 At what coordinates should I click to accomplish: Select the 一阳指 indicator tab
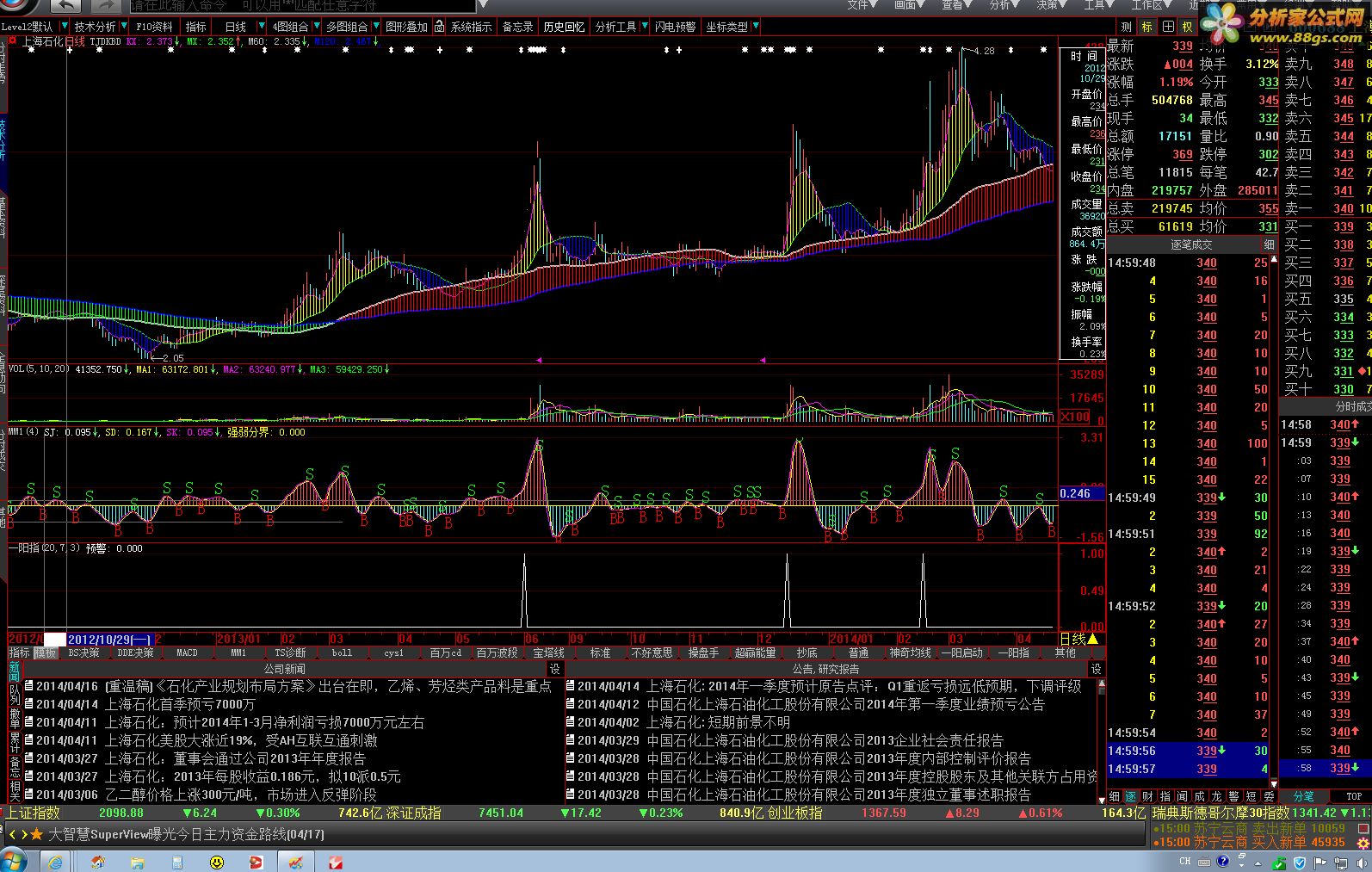[1013, 652]
